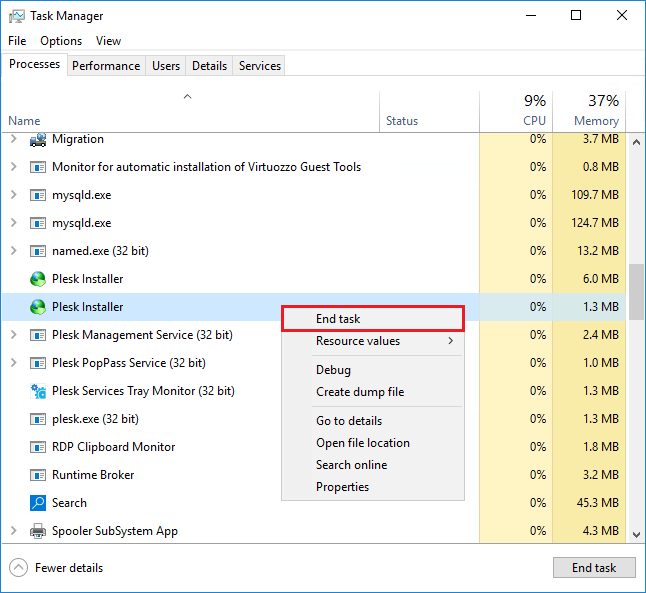Click the Migration process icon
Screen dimensions: 646x593
[x=38, y=139]
